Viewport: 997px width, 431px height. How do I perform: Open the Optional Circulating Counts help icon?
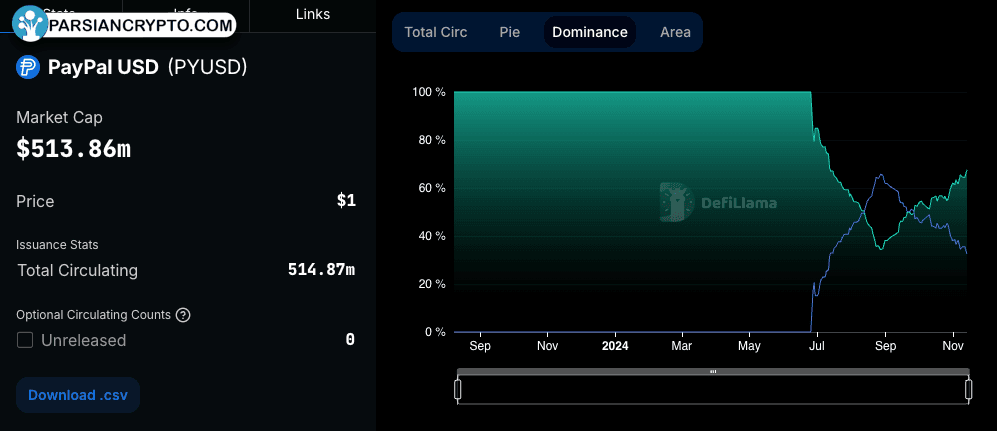pyautogui.click(x=182, y=315)
